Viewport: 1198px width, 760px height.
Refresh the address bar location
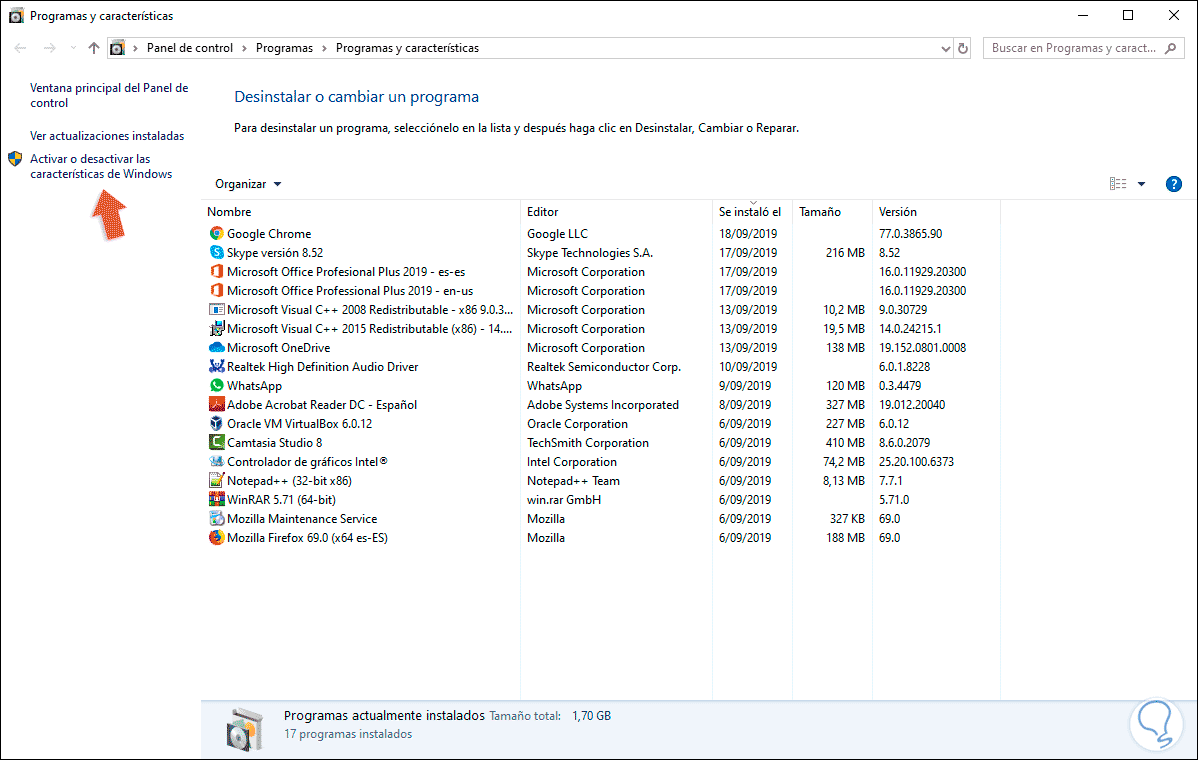pos(963,48)
